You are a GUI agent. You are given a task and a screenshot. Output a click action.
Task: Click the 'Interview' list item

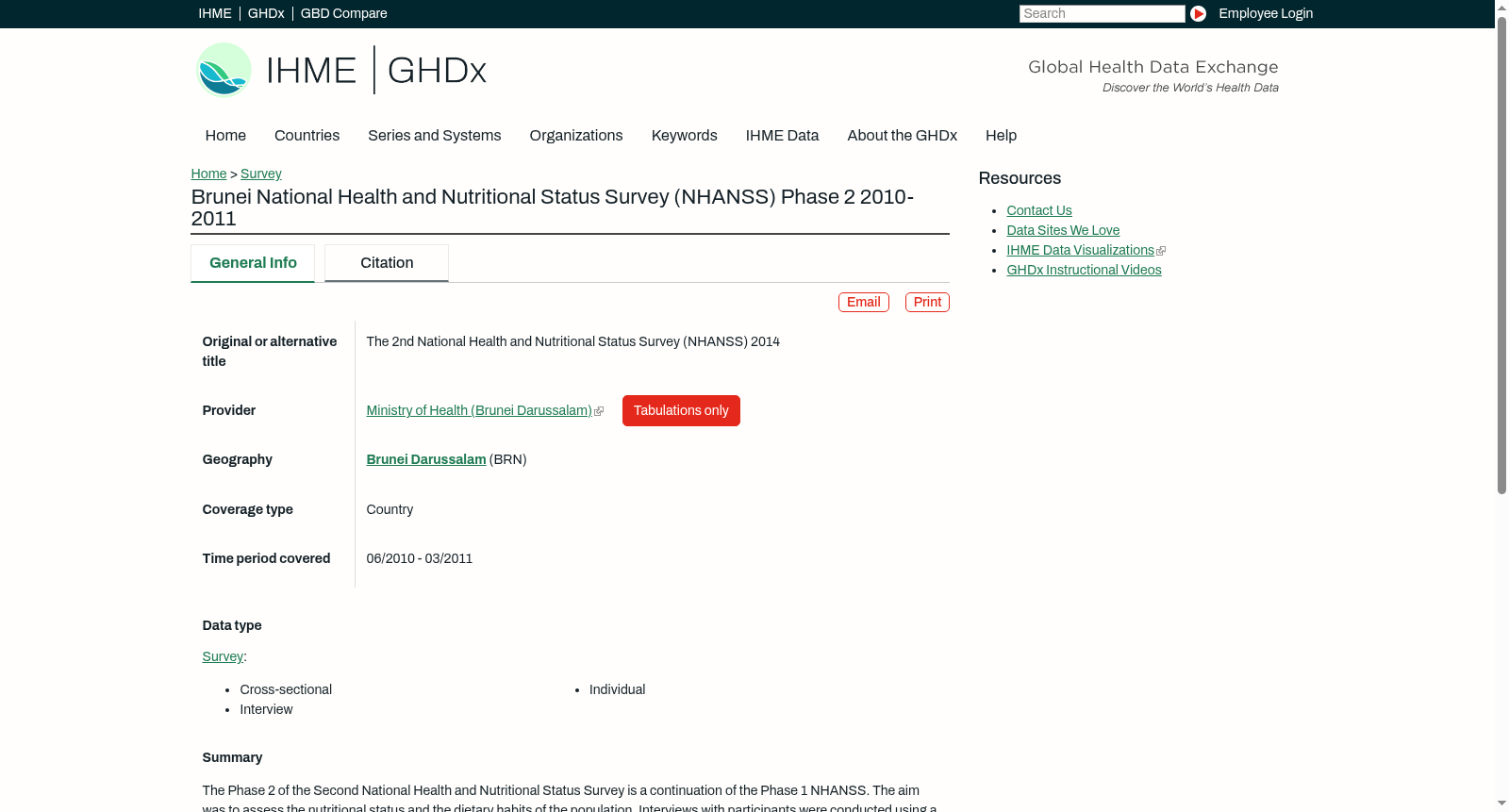[266, 709]
